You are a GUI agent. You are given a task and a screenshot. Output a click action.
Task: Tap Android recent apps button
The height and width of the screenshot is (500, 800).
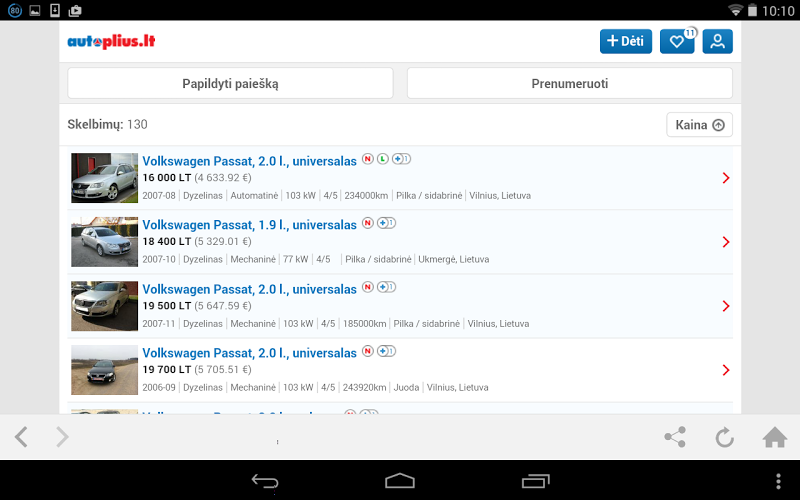tap(535, 481)
